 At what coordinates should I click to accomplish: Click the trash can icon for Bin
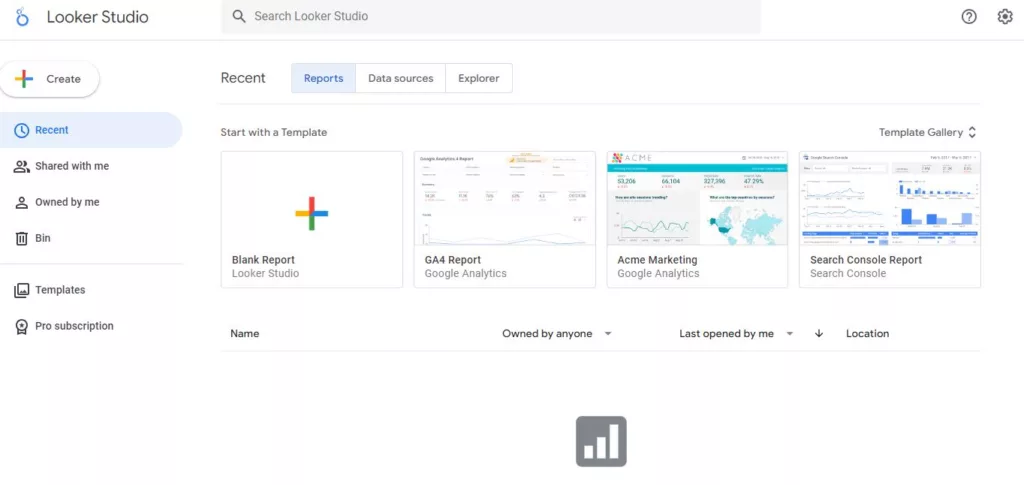[x=22, y=238]
